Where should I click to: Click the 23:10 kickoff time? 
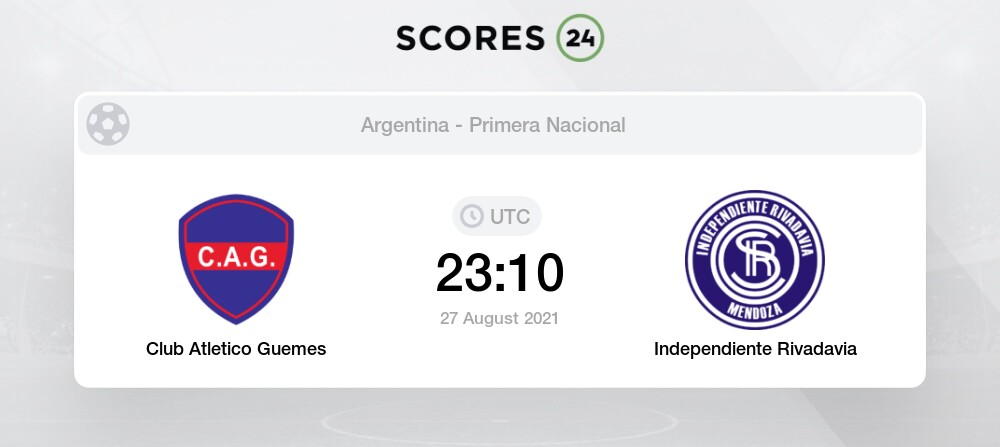[x=500, y=274]
